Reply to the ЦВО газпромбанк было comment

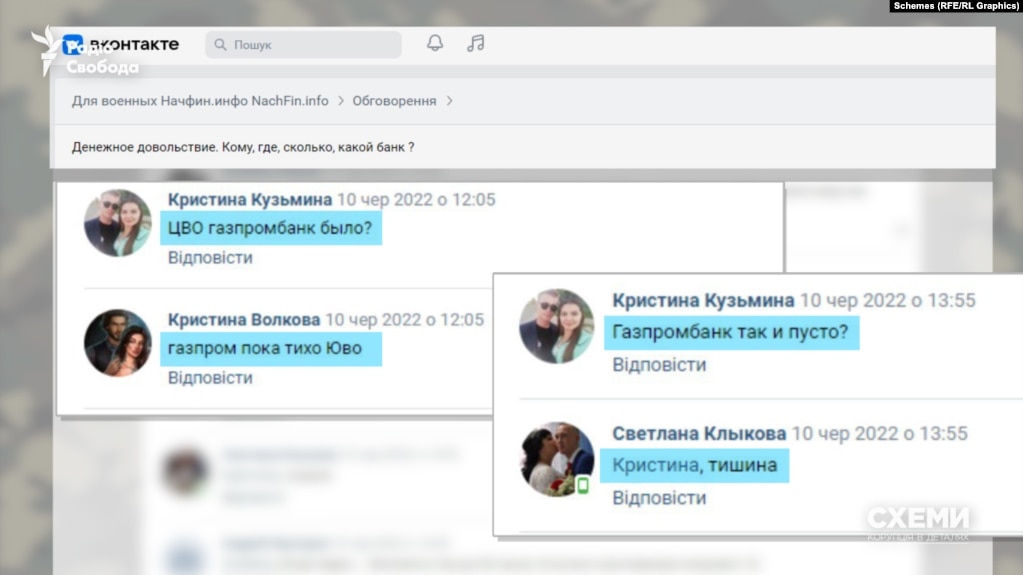[210, 258]
